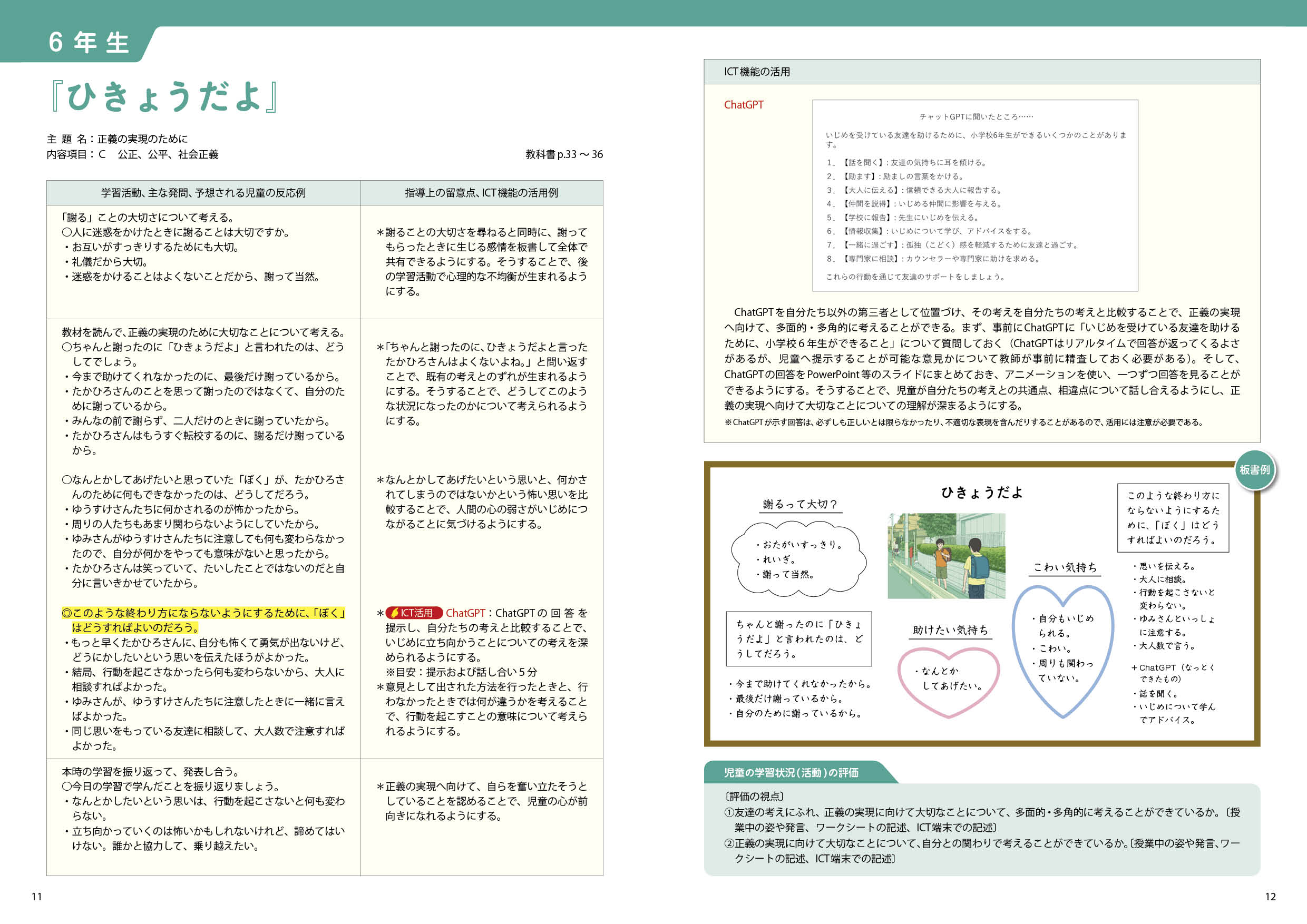The image size is (1307, 924).
Task: Click the box 'このような終わり方にならないようにするために'
Action: [x=1173, y=518]
